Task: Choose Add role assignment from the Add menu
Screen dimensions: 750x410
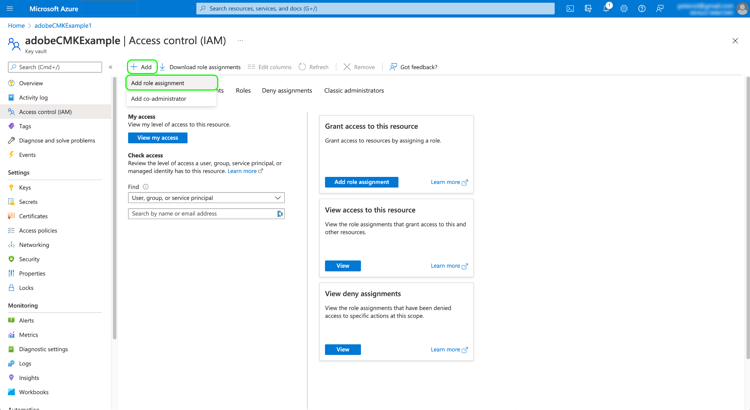Action: (x=171, y=83)
